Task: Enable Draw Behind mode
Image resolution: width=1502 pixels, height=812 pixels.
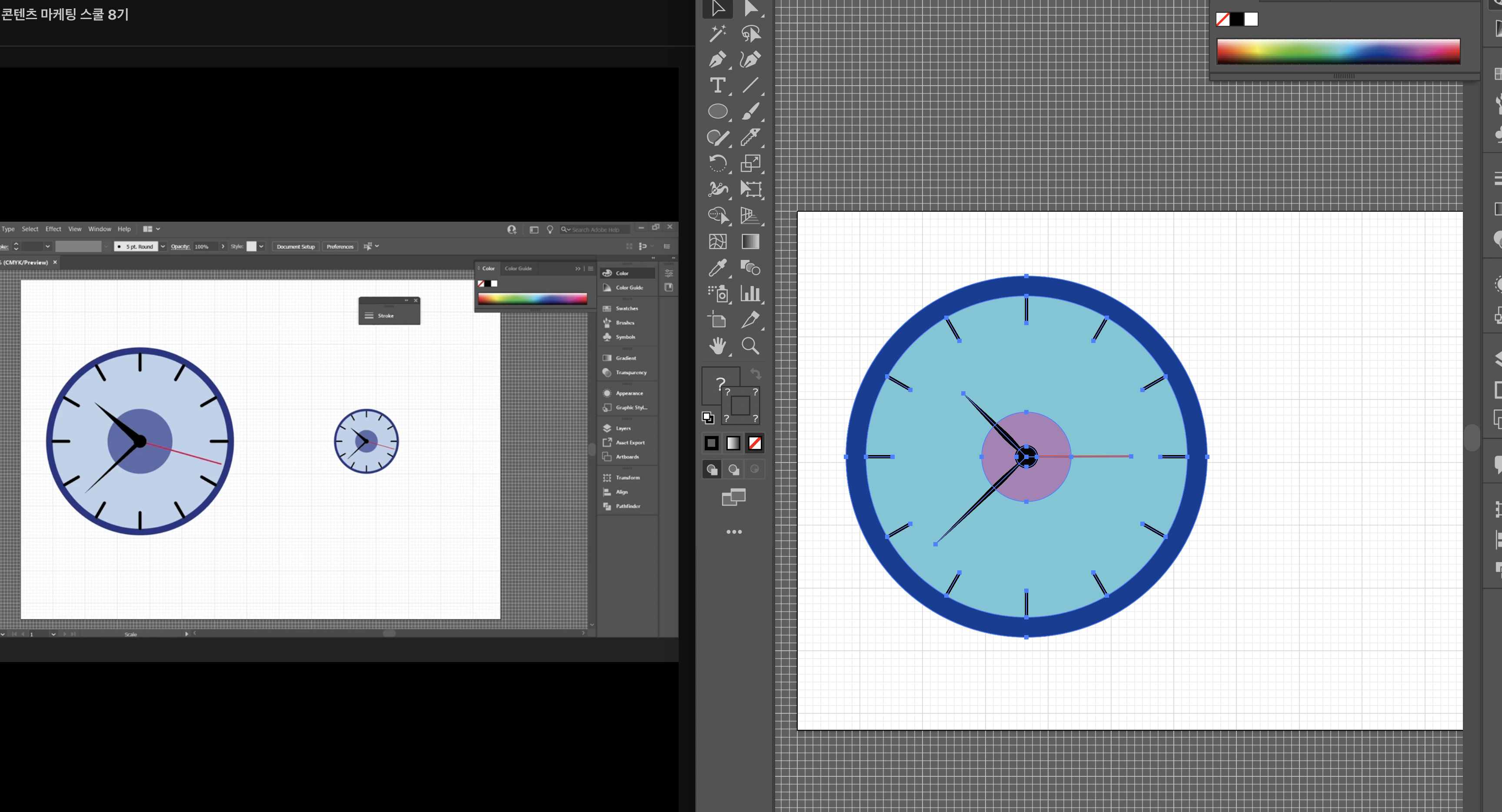Action: pyautogui.click(x=733, y=469)
